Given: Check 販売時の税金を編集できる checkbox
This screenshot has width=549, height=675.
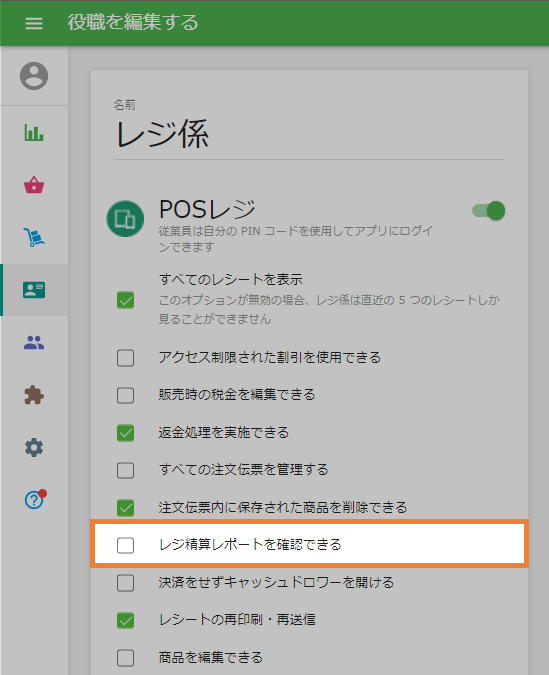Looking at the screenshot, I should coord(125,395).
